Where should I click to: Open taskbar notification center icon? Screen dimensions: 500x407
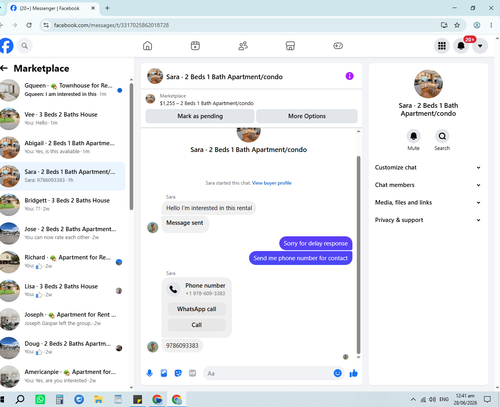(x=488, y=399)
